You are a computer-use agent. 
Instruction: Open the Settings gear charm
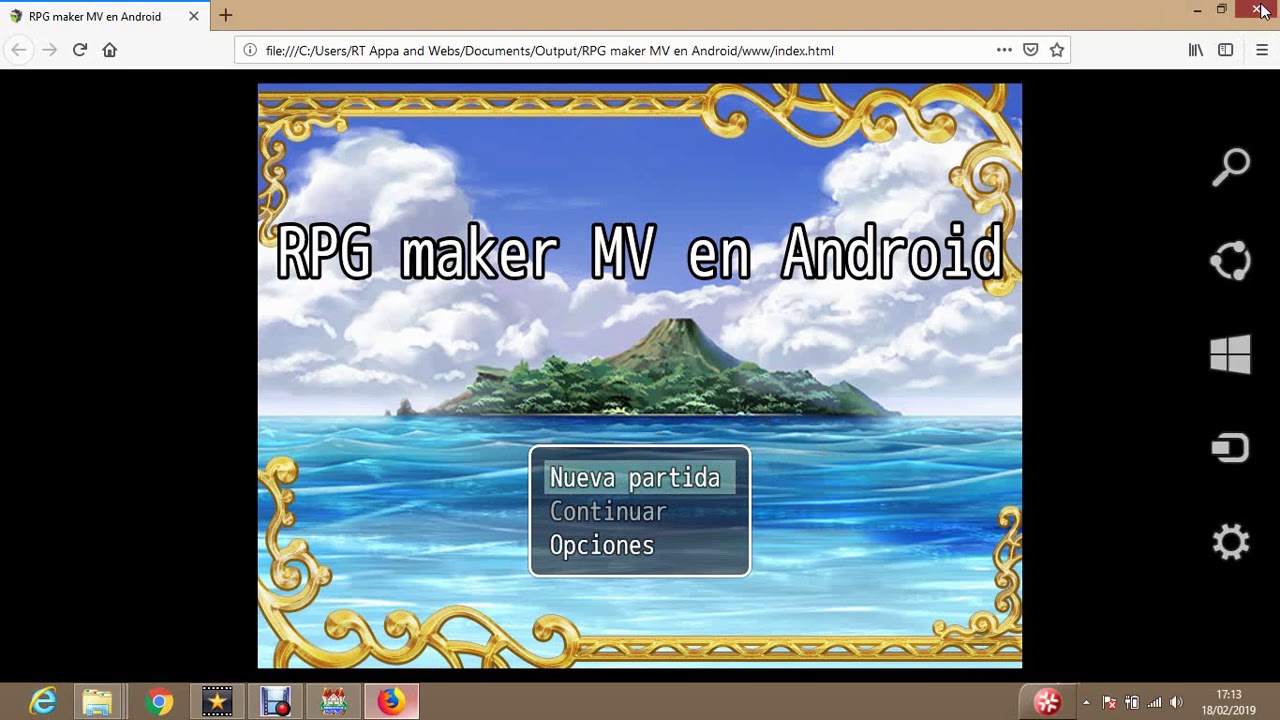pyautogui.click(x=1231, y=542)
